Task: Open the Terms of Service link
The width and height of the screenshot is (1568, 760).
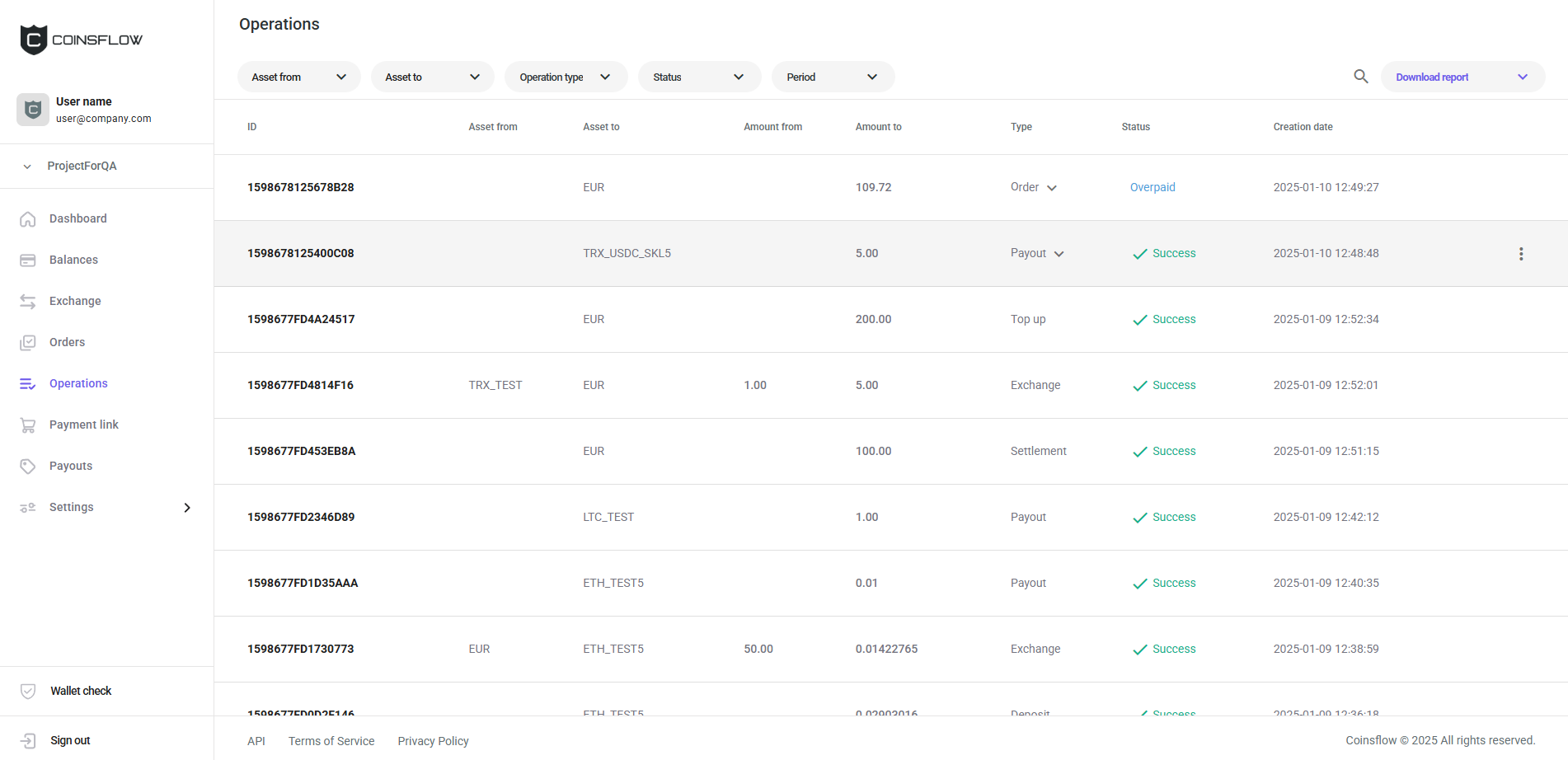Action: click(331, 741)
